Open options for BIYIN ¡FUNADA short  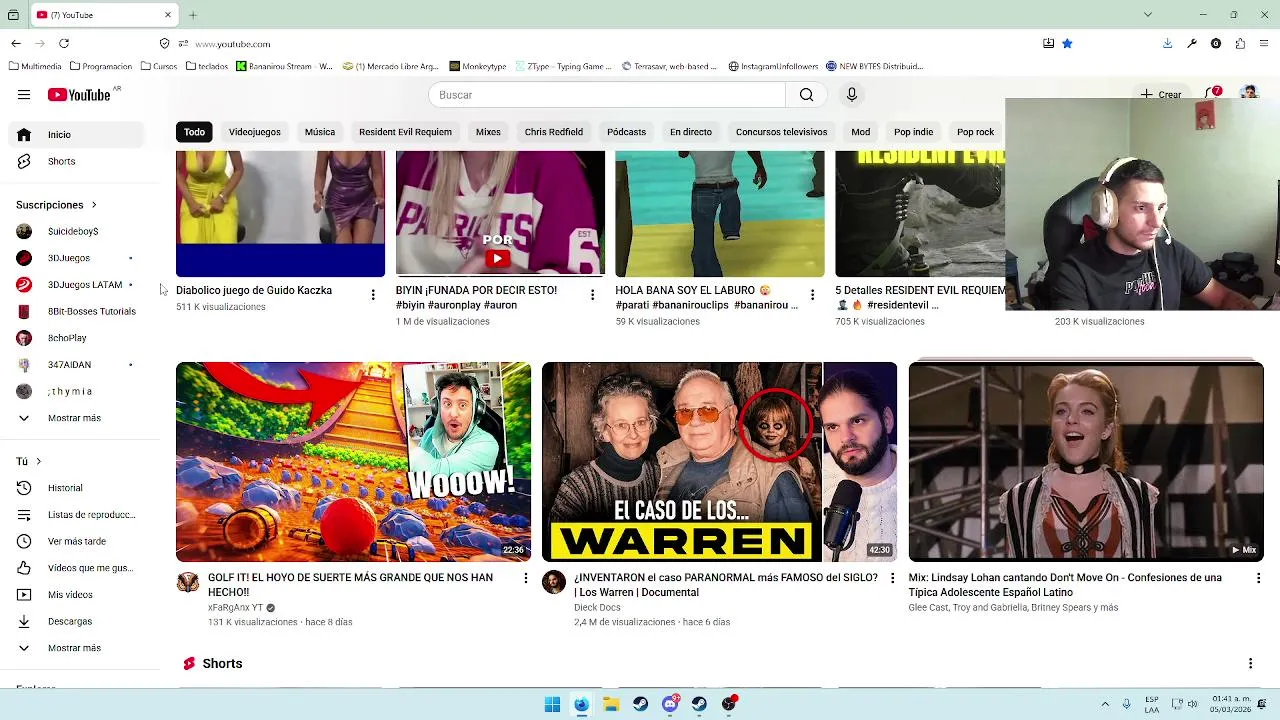coord(592,295)
